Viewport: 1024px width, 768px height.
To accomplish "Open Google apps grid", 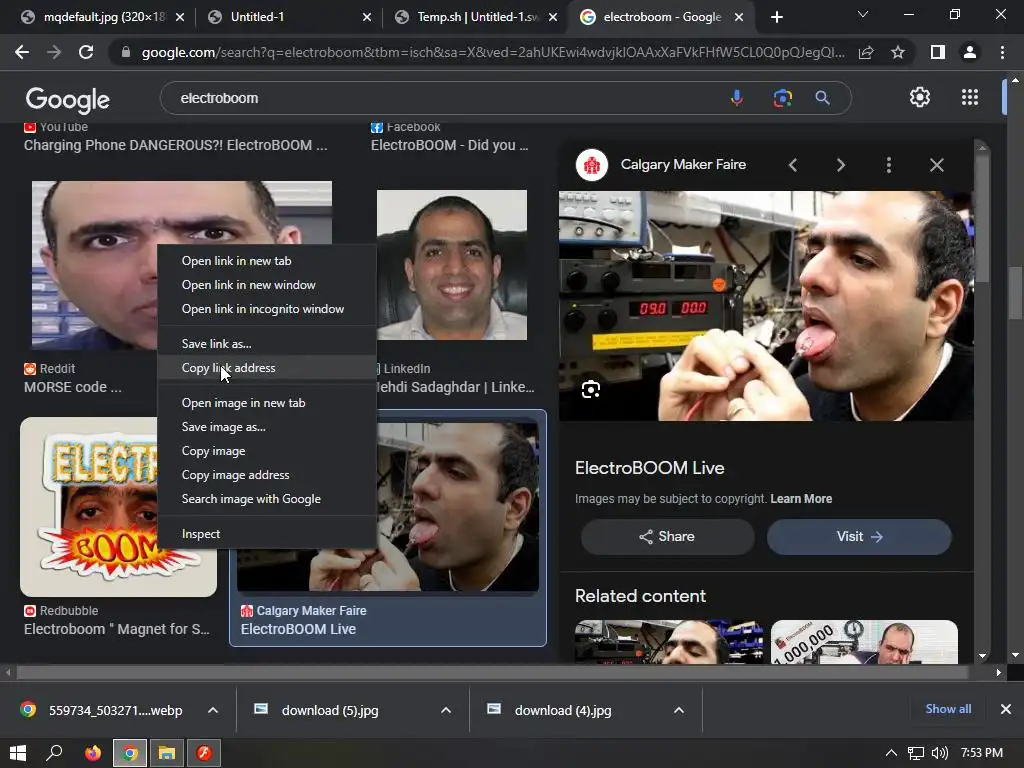I will (x=970, y=97).
